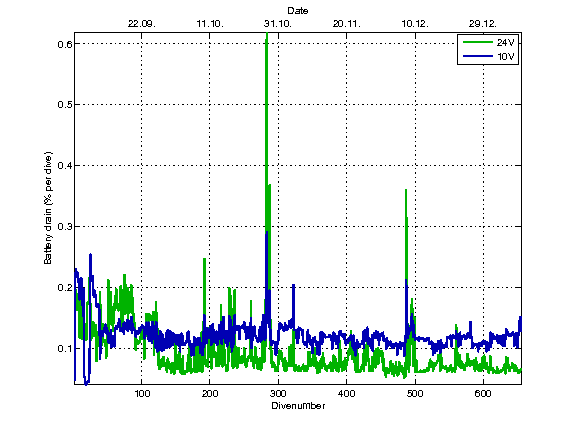Click the tall green spike near dive 285
This screenshot has height=432, width=576.
(267, 129)
